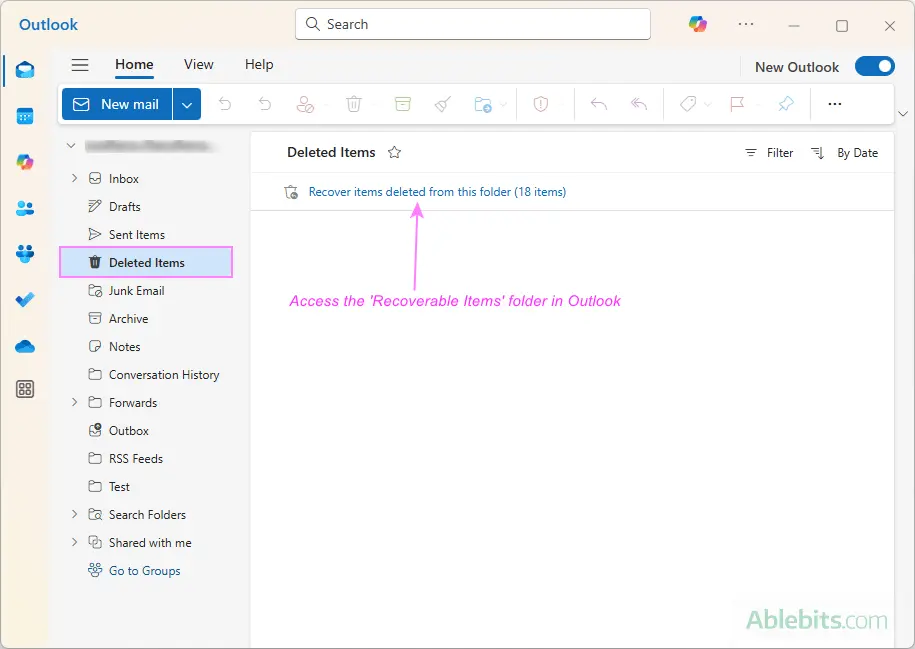915x649 pixels.
Task: Collapse the account folder list chevron
Action: (x=71, y=145)
